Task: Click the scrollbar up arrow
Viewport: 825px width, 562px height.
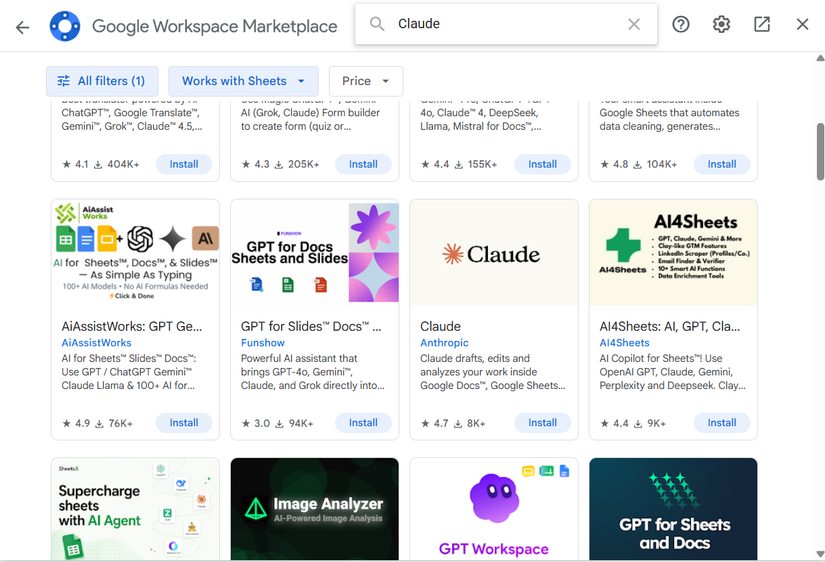Action: pos(820,58)
